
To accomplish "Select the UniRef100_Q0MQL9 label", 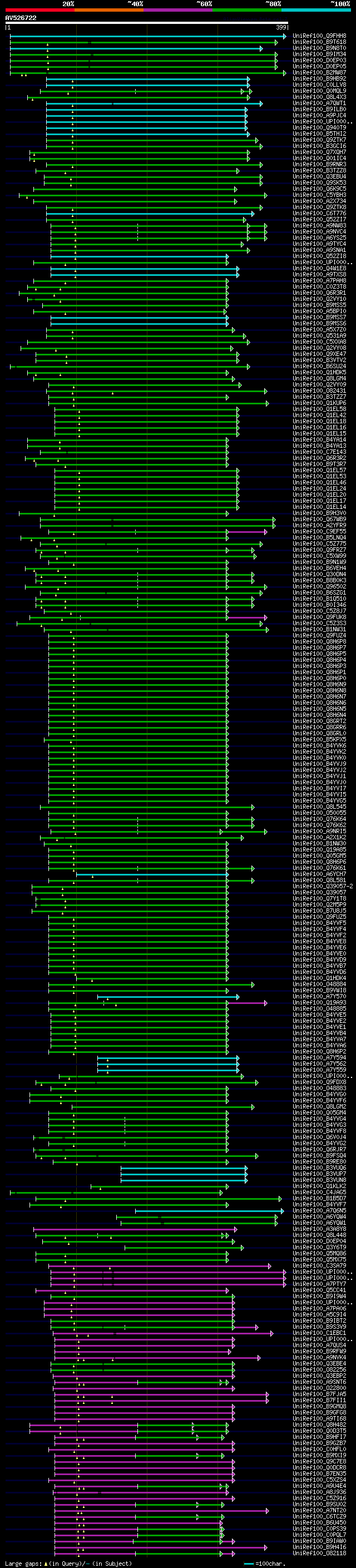I will (319, 91).
